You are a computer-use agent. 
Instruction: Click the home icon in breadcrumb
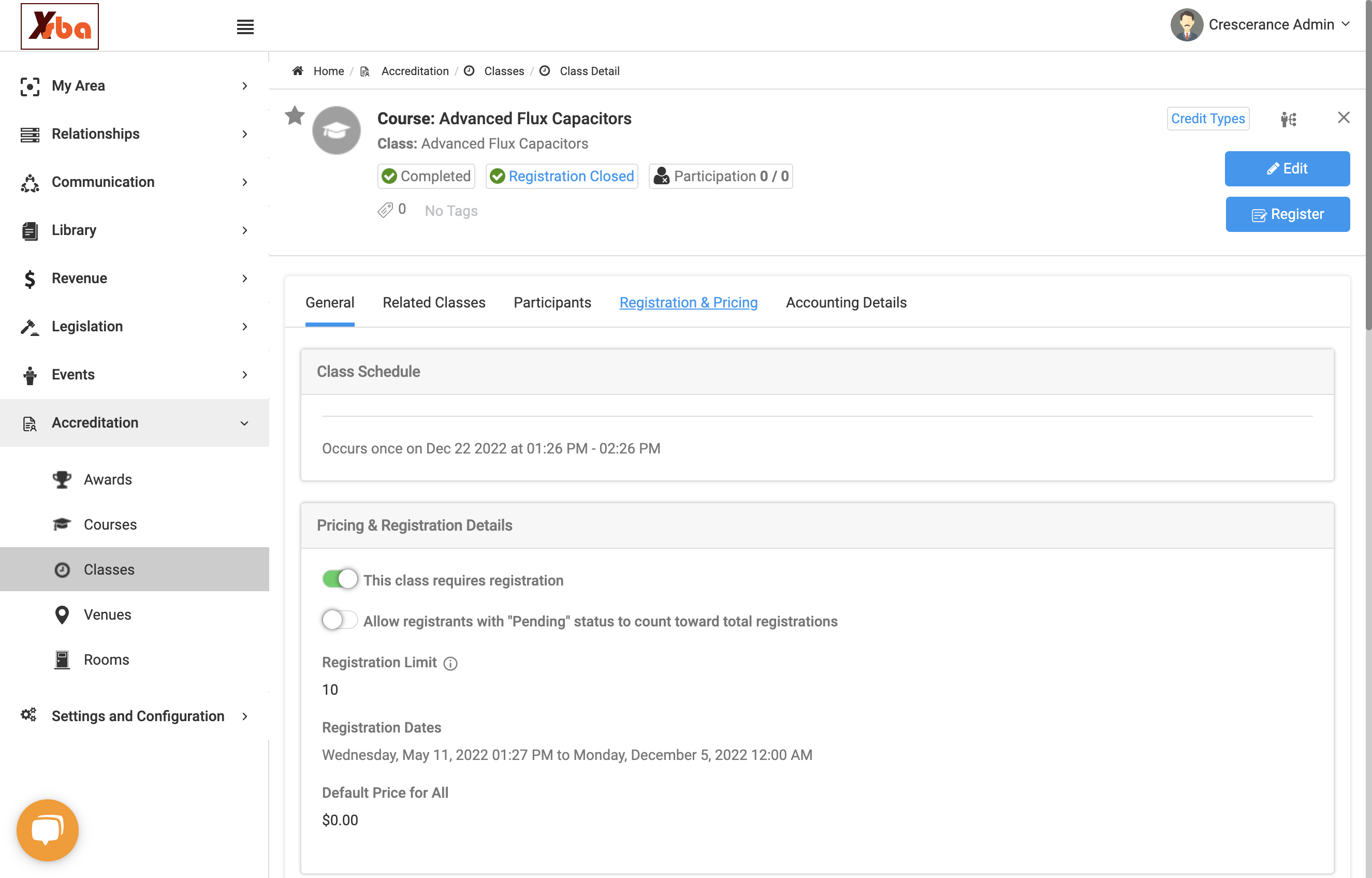[298, 71]
